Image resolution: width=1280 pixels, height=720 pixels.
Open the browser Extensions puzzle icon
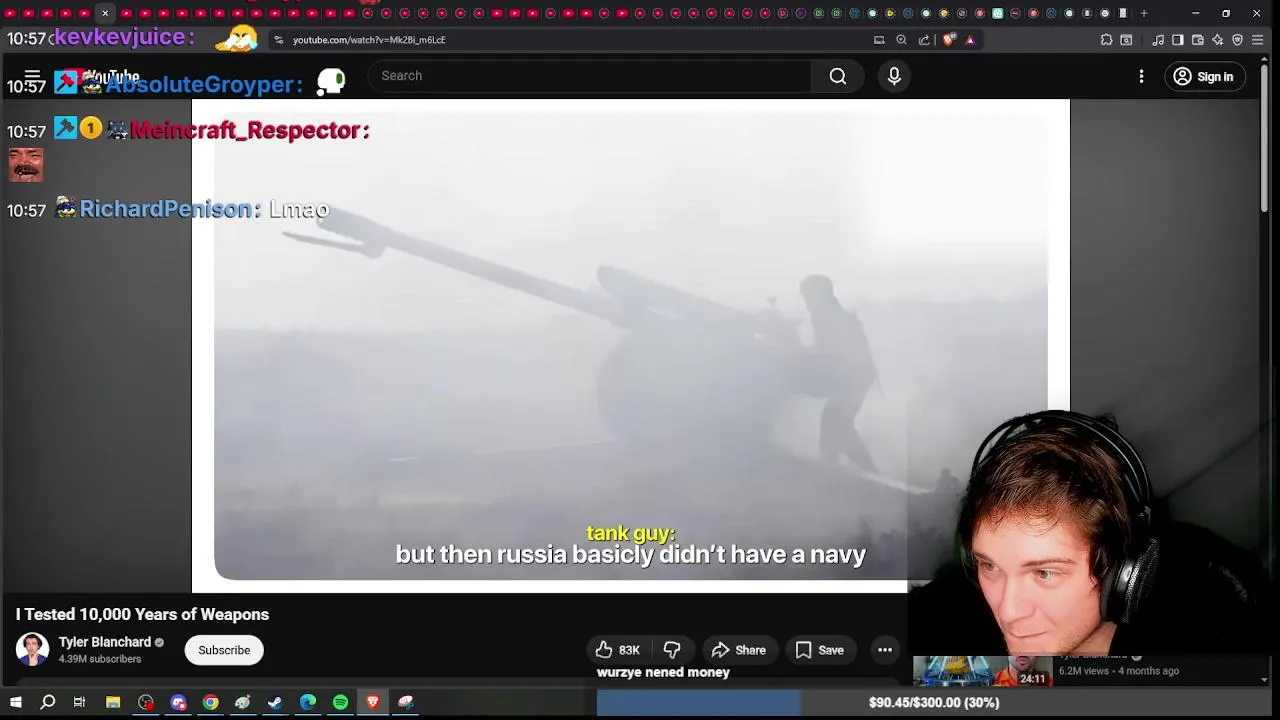pos(1106,40)
